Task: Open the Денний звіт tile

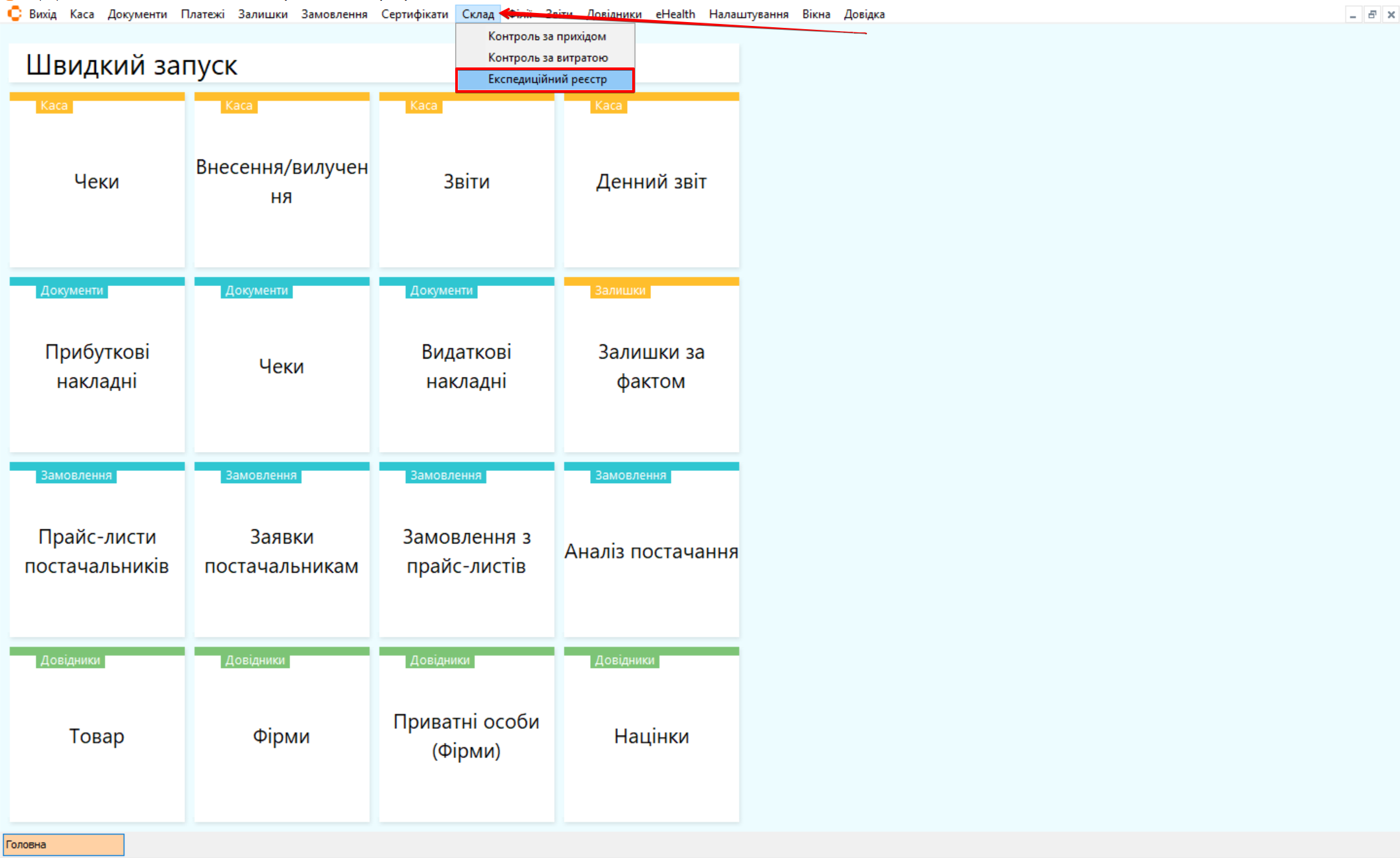Action: tap(651, 181)
